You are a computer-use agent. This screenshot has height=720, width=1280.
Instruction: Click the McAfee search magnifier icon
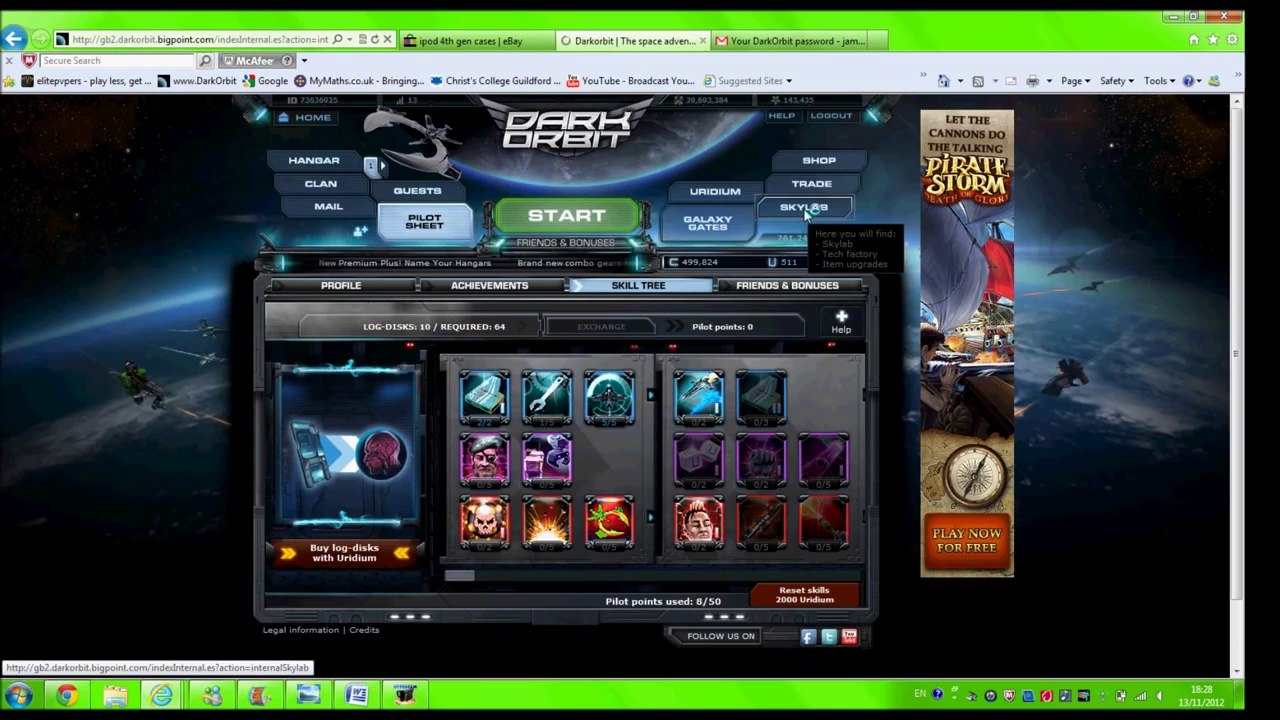(x=206, y=61)
